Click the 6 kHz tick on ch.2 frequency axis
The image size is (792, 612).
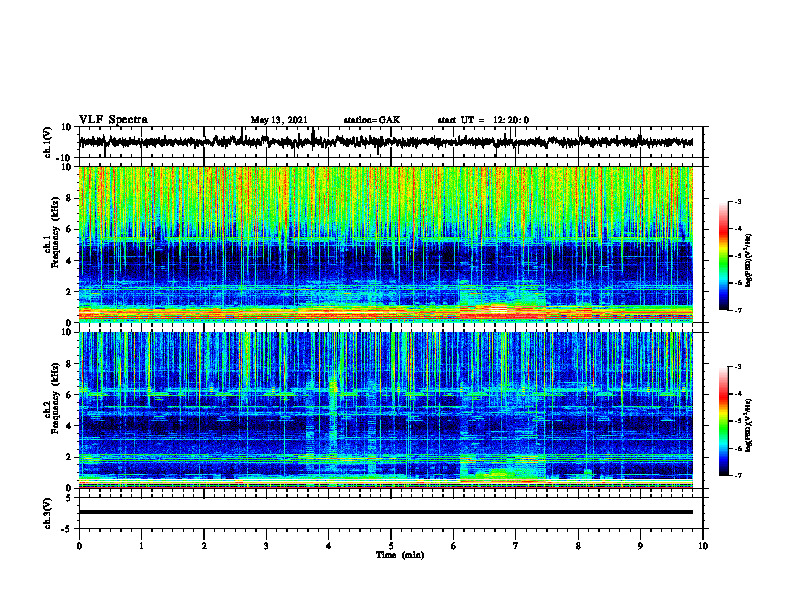click(69, 395)
